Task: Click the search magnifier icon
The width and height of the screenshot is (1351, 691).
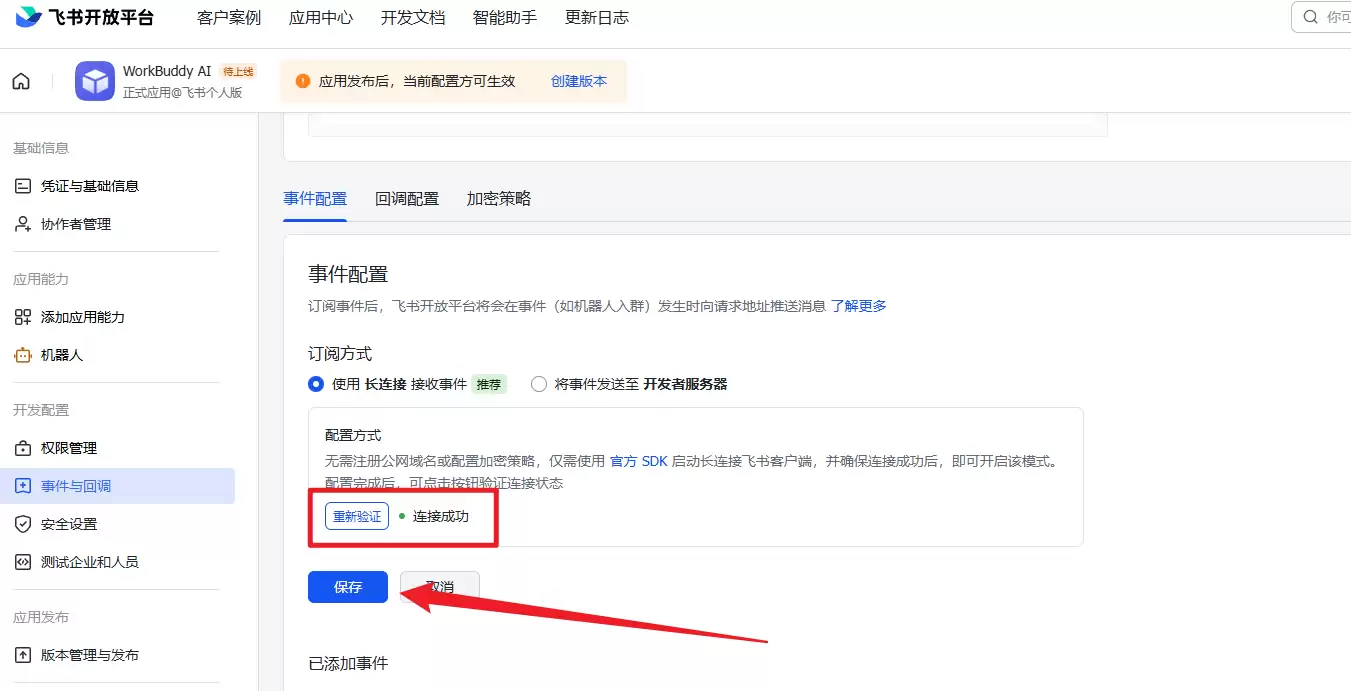Action: (x=1311, y=17)
